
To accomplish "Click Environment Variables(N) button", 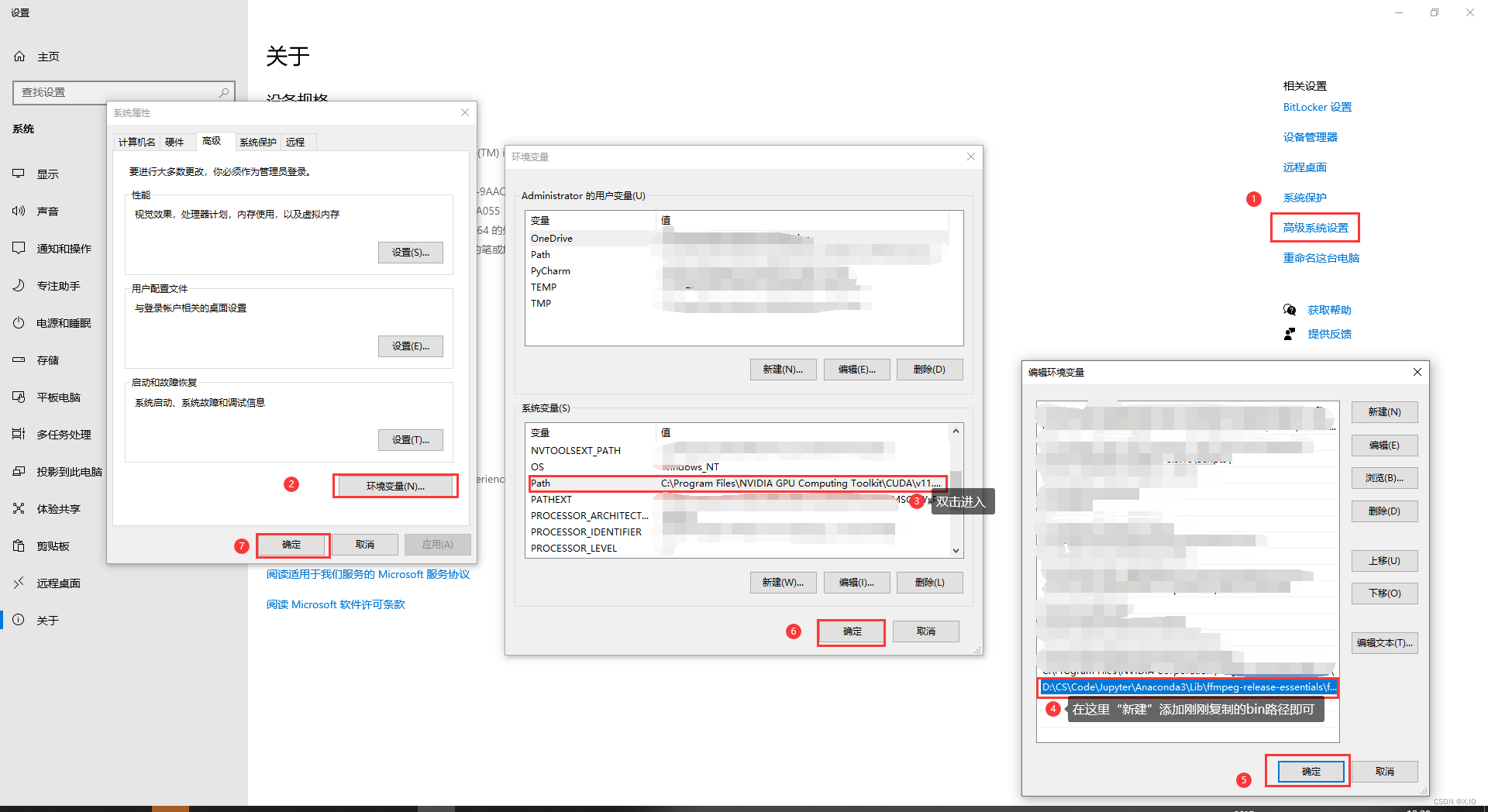I will pyautogui.click(x=396, y=486).
